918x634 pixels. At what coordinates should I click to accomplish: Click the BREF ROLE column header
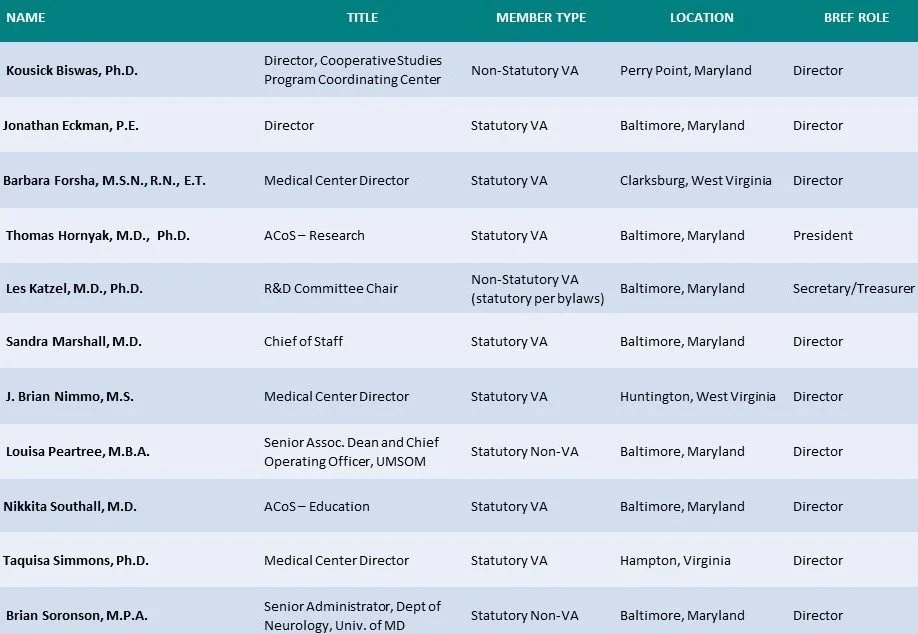[x=856, y=18]
